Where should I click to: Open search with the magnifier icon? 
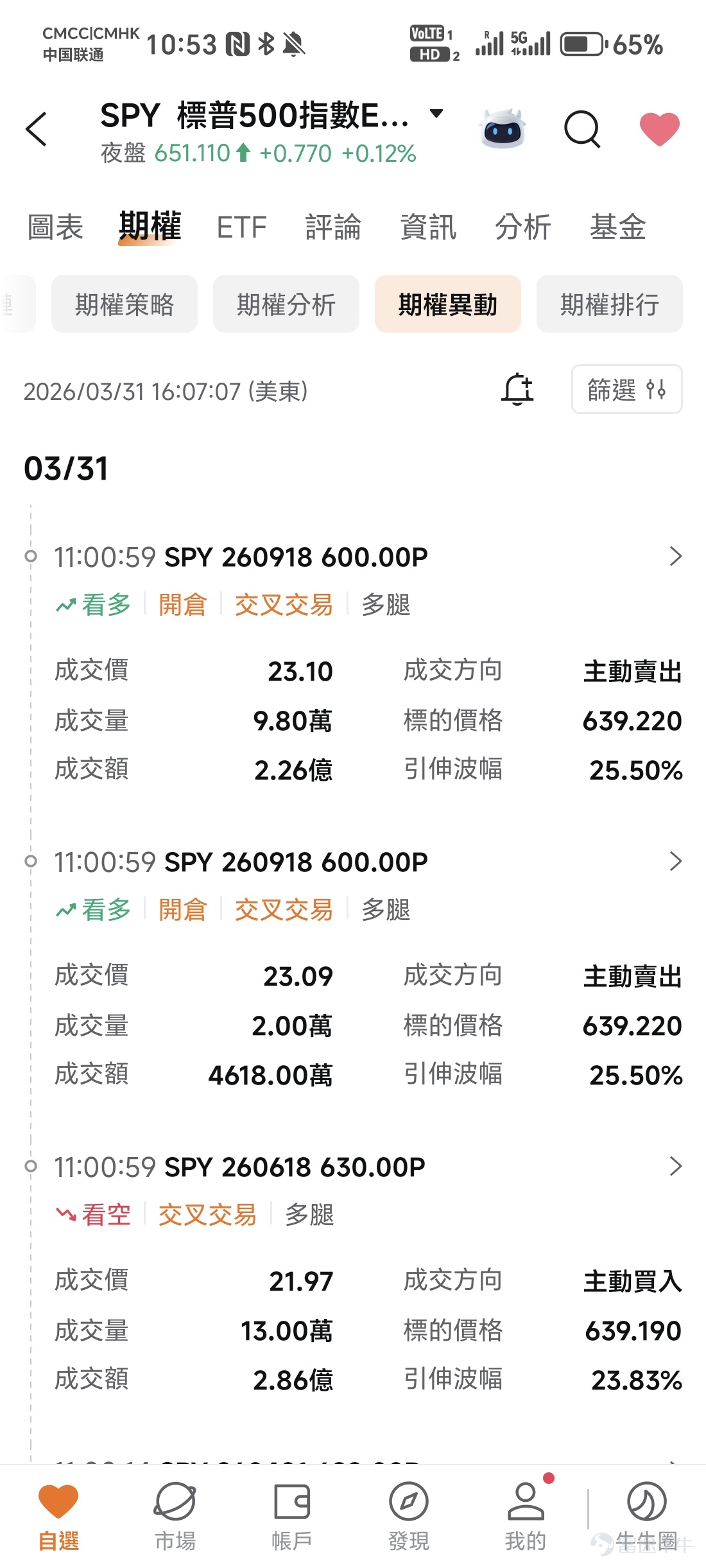coord(582,128)
